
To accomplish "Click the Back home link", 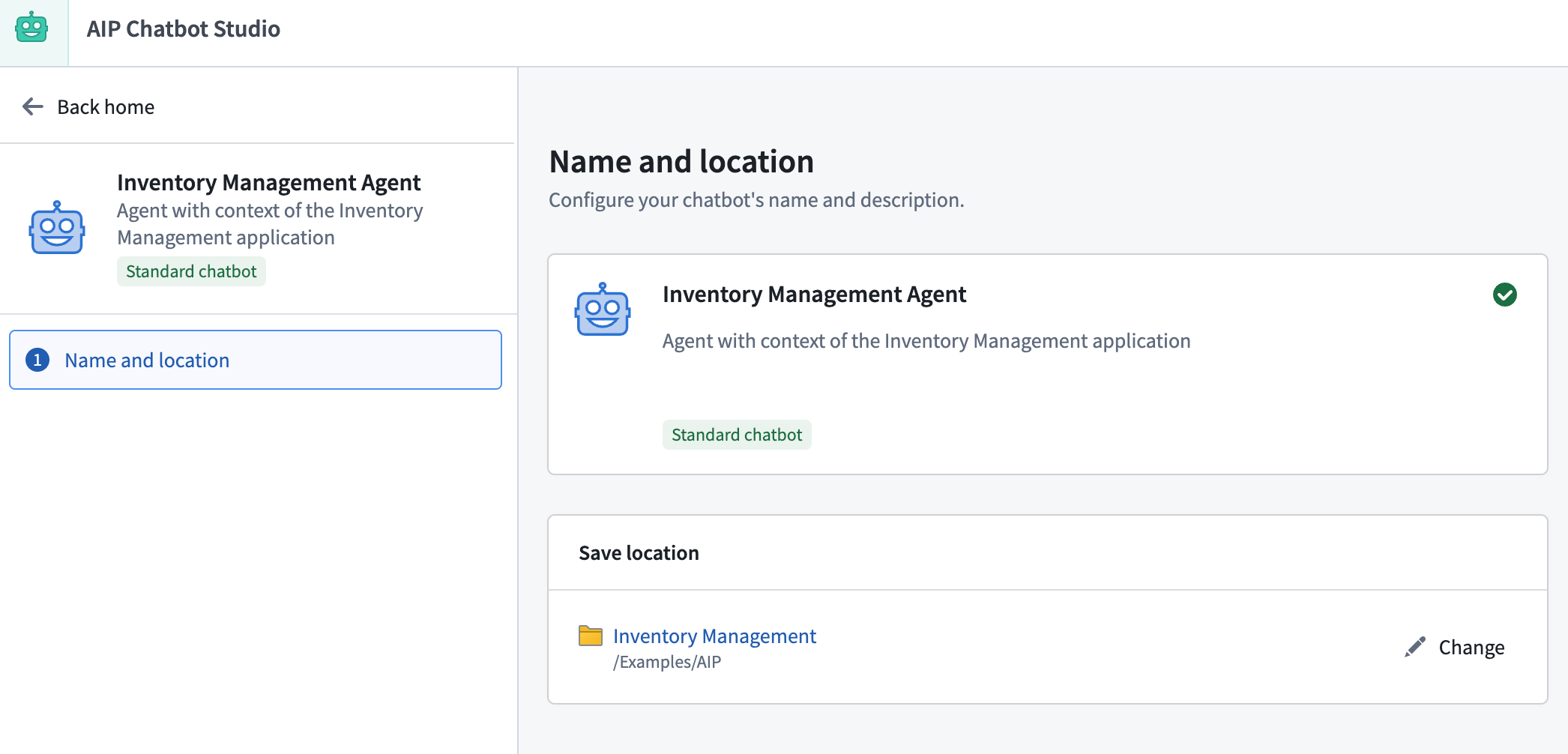I will tap(105, 106).
